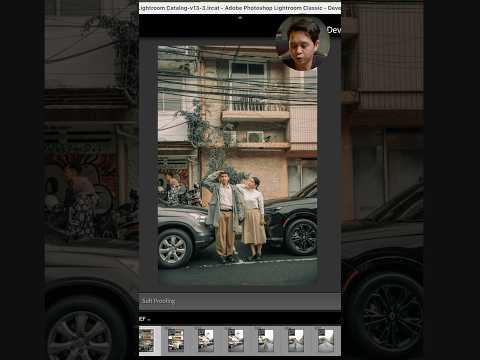The width and height of the screenshot is (480, 360).
Task: Collapse the top panel using the small triangle arrow
Action: click(240, 18)
